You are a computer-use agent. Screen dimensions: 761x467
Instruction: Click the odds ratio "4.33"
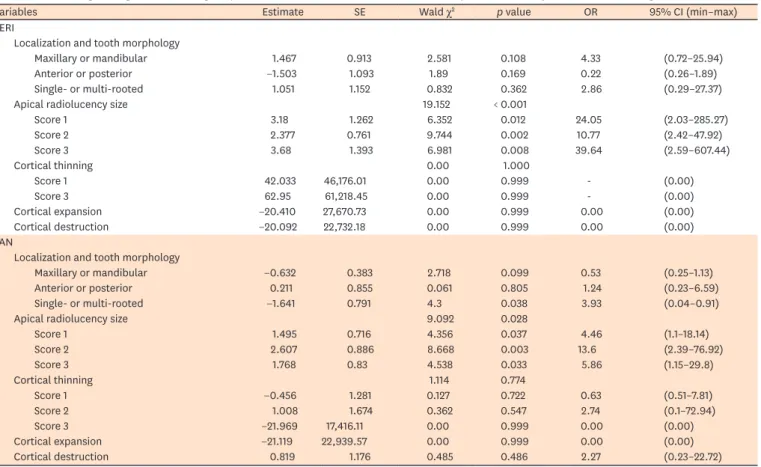tap(591, 58)
